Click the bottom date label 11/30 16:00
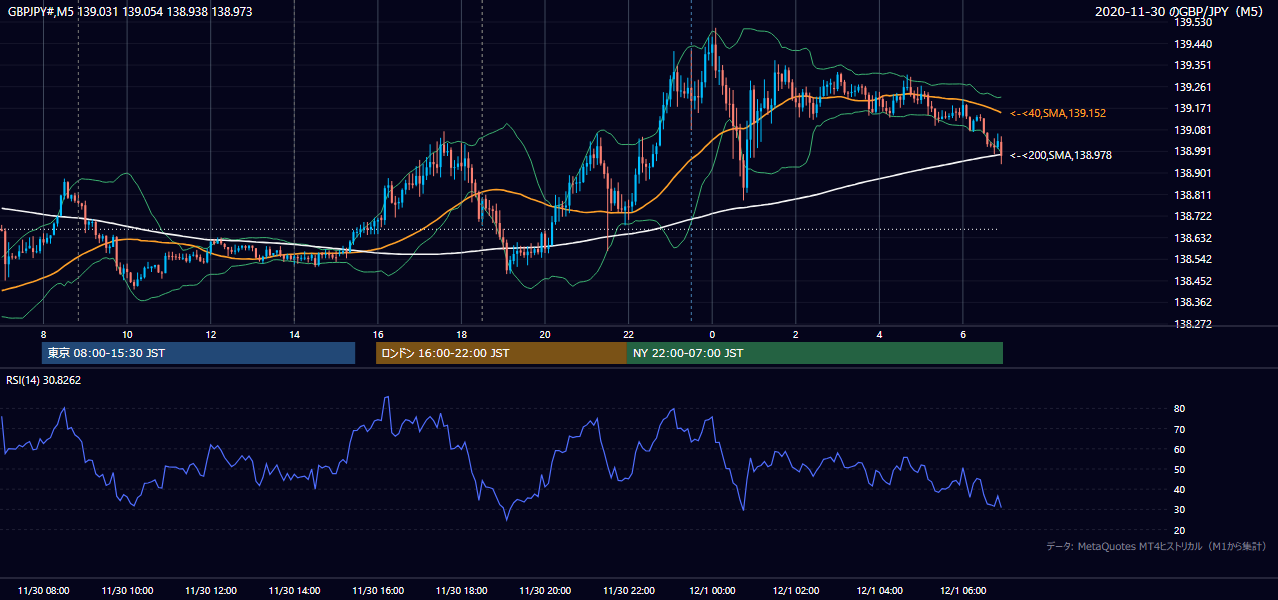 coord(378,591)
